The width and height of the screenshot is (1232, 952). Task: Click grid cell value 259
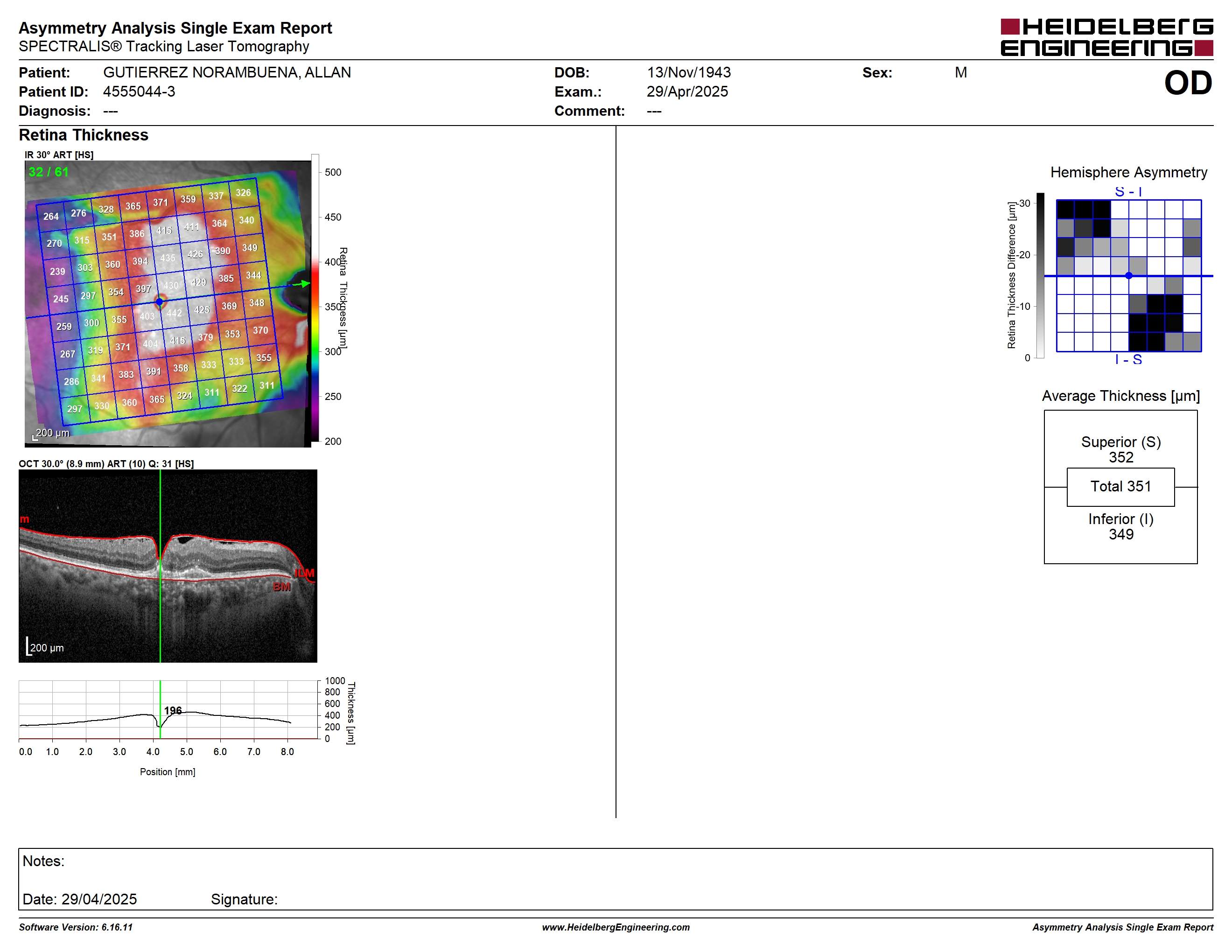coord(64,326)
